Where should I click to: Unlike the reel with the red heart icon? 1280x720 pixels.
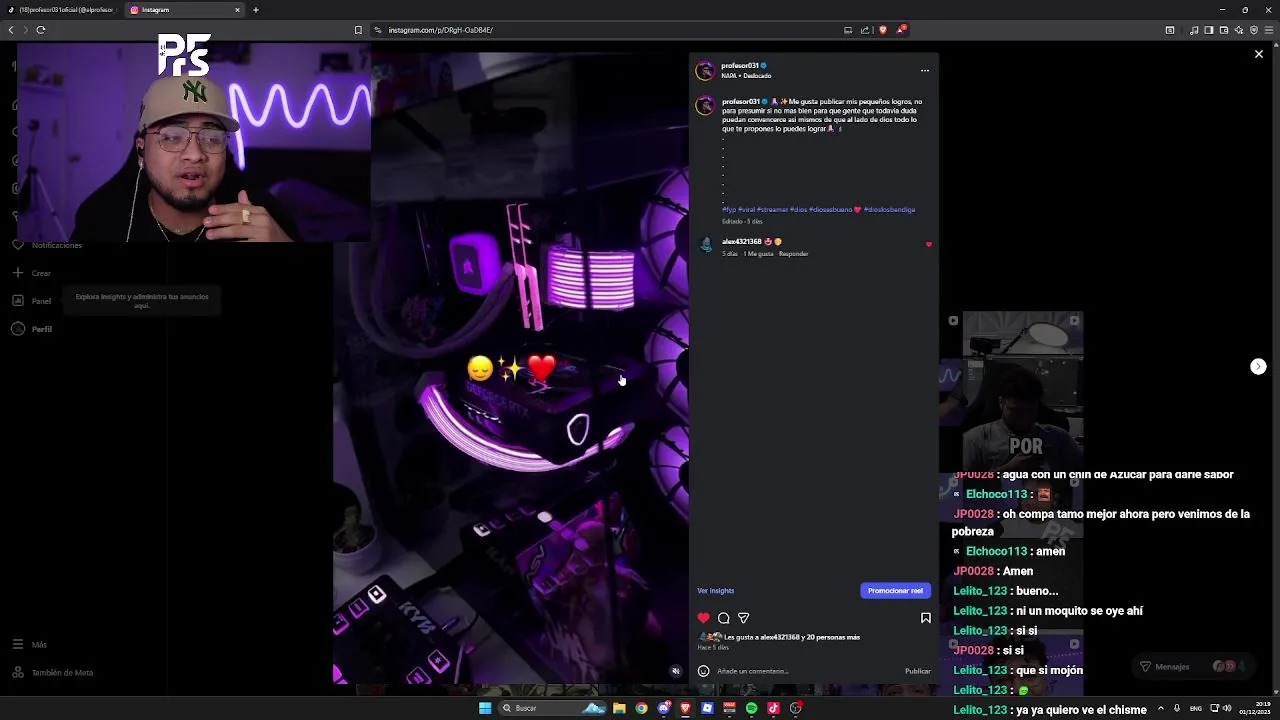pos(703,618)
